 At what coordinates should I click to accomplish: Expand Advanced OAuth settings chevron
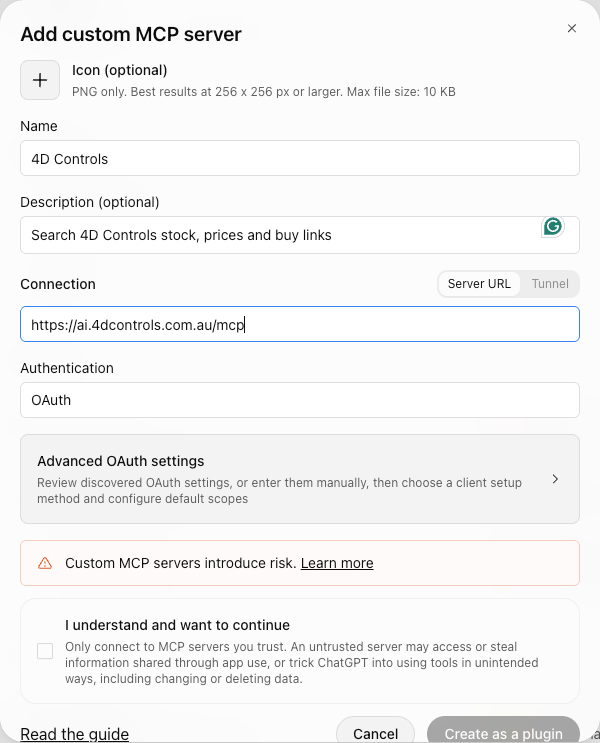point(555,479)
